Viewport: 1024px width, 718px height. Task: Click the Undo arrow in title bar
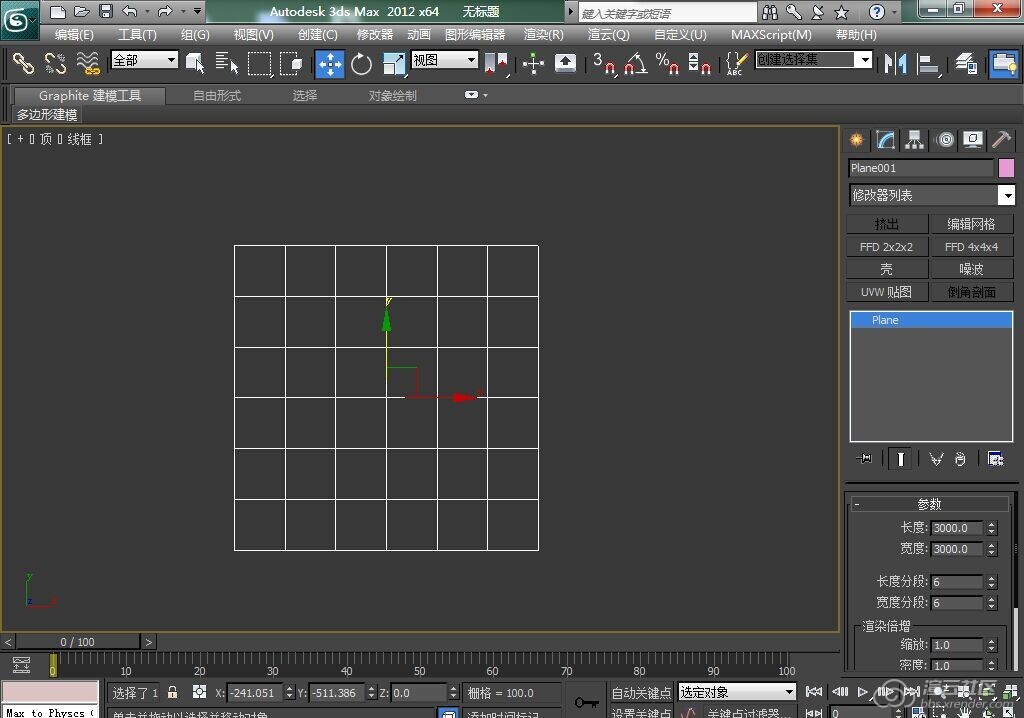129,11
